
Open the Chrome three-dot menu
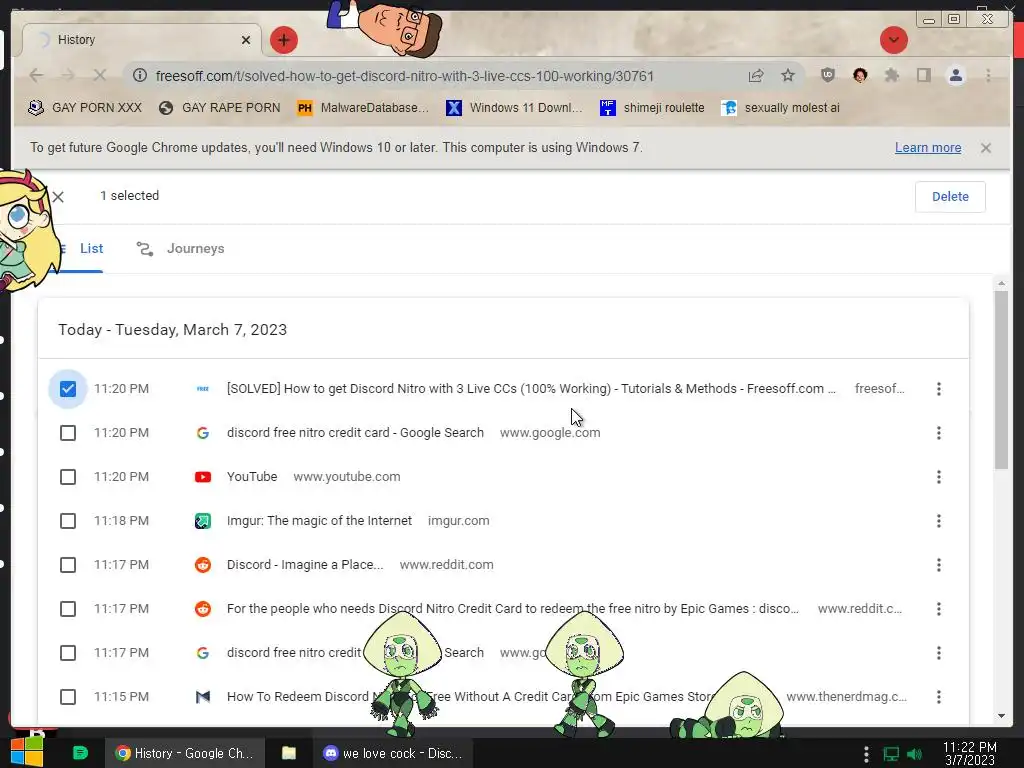(988, 76)
